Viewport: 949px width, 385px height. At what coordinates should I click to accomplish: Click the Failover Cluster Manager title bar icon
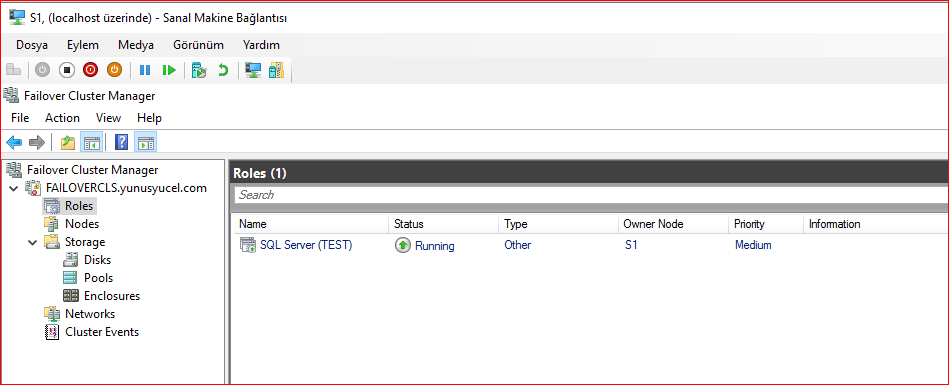click(11, 95)
